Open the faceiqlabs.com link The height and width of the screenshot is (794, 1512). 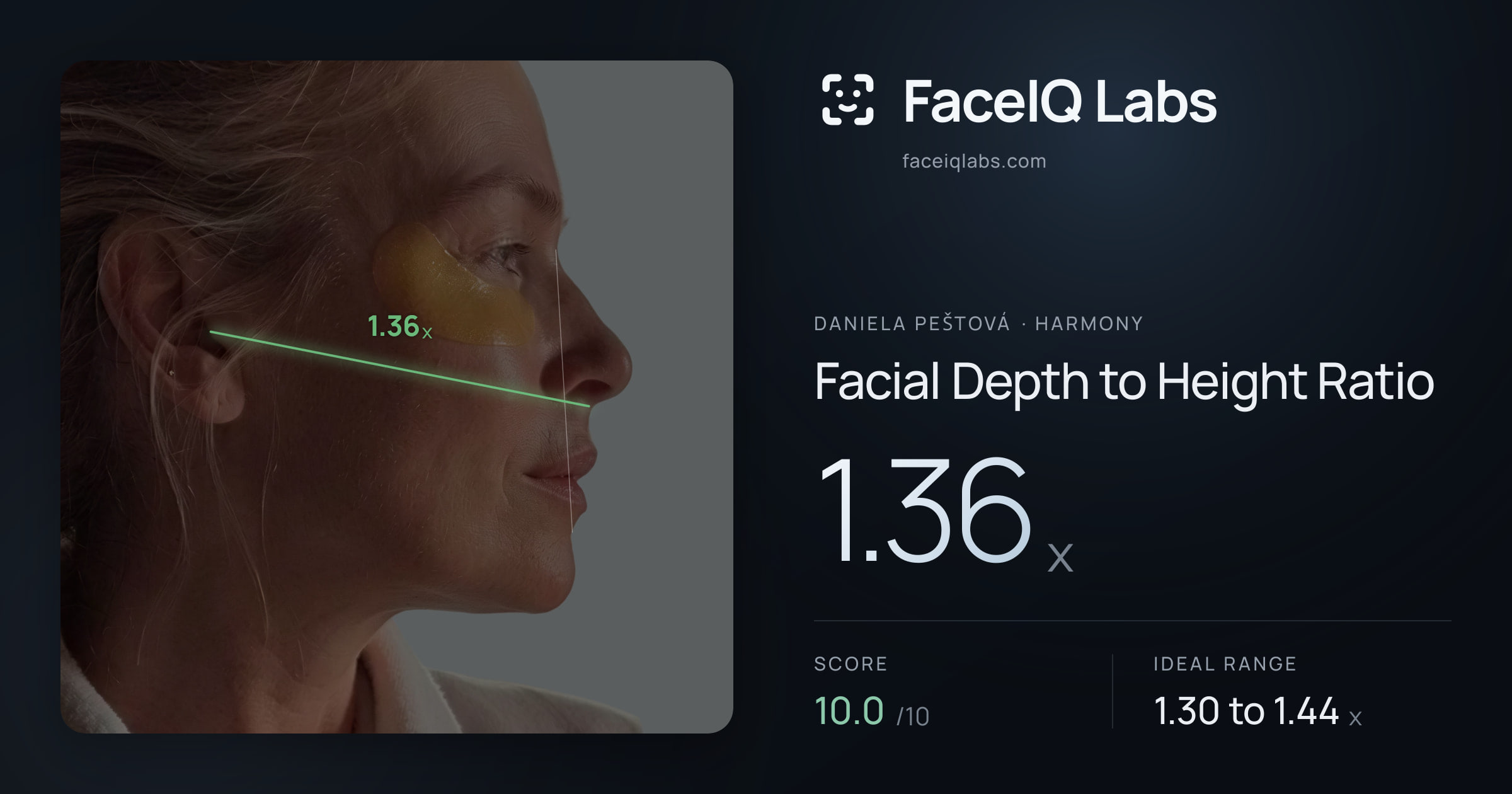point(974,161)
